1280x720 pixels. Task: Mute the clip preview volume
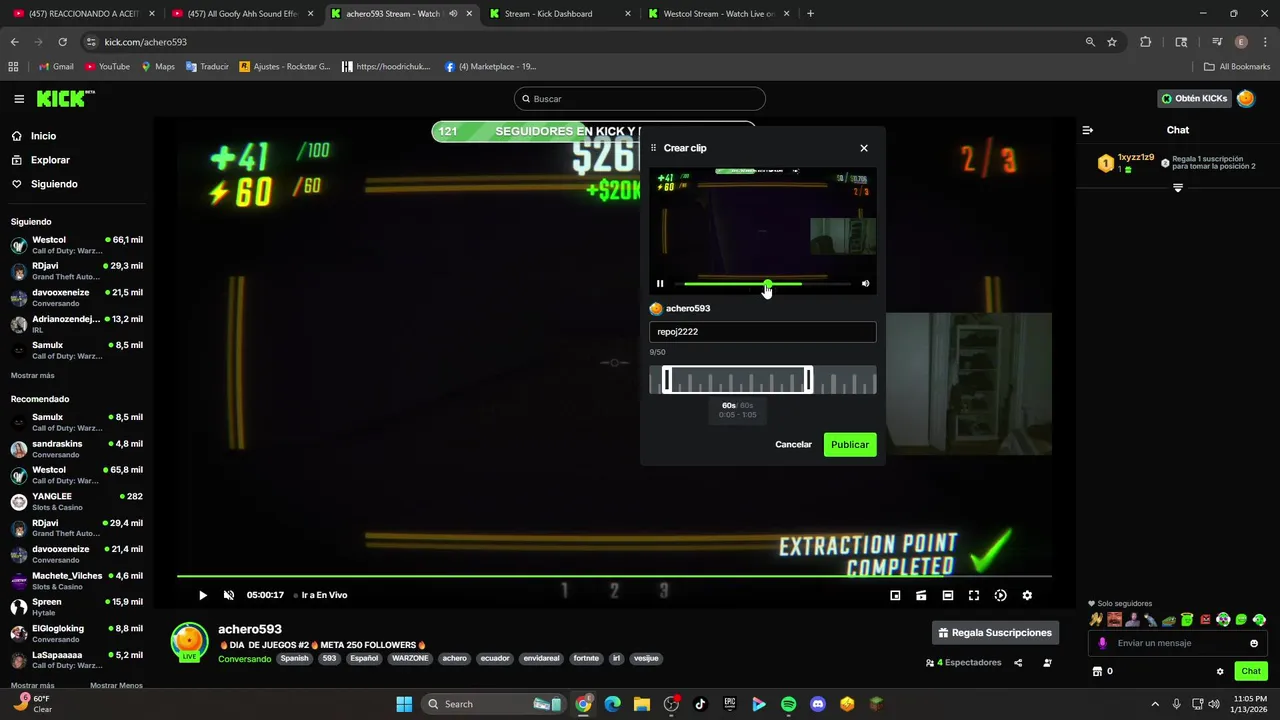[x=865, y=284]
